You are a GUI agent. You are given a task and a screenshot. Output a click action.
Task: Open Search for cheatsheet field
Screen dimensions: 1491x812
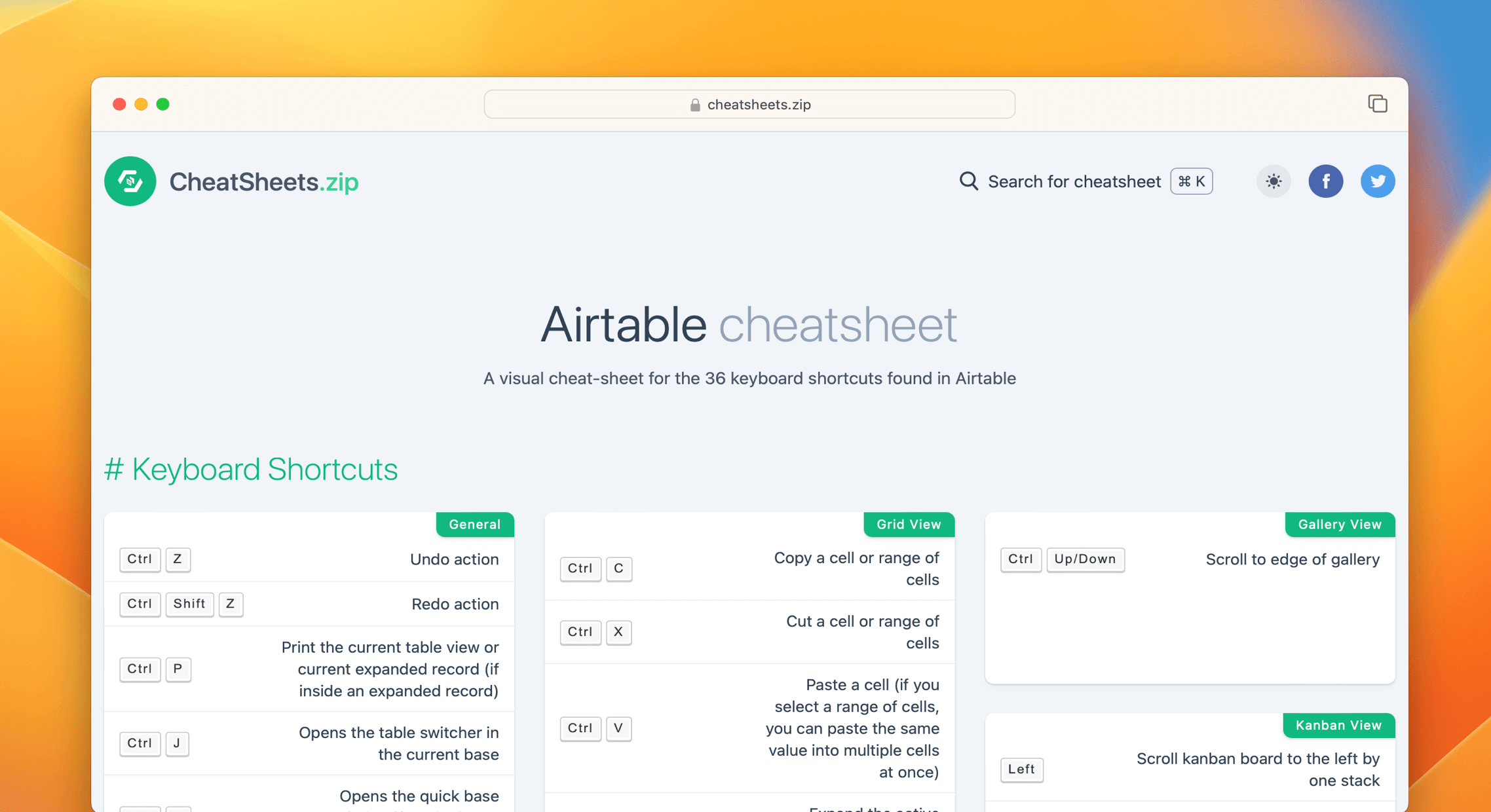1074,181
